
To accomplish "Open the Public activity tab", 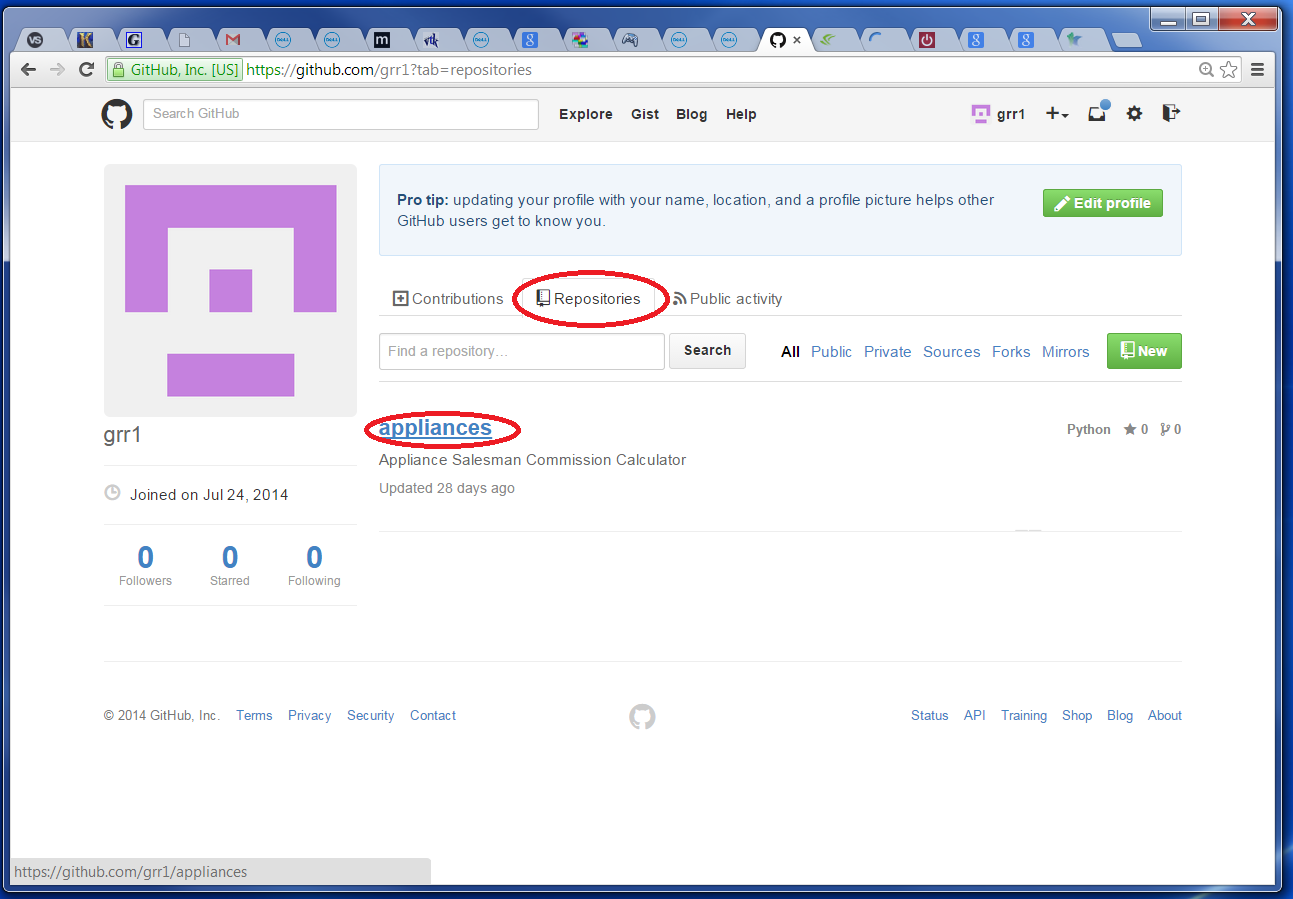I will 727,299.
